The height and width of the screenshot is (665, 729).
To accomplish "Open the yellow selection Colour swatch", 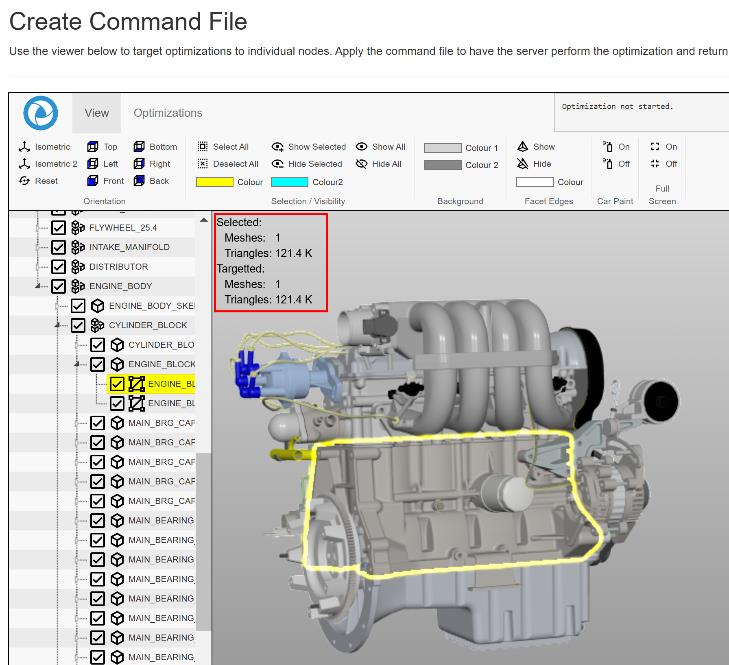I will click(x=215, y=182).
